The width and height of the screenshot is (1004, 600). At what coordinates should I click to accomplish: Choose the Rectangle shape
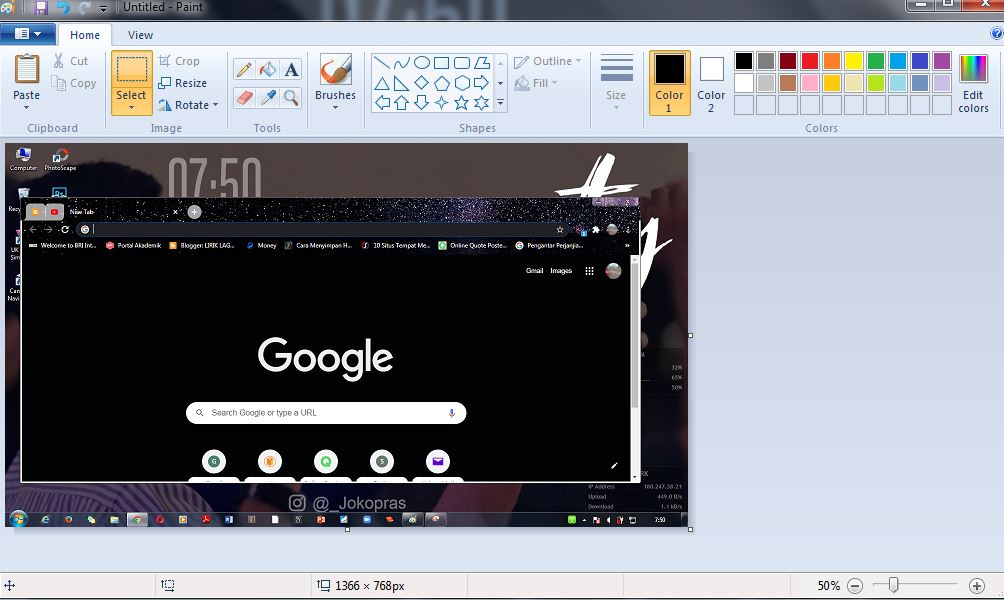[441, 63]
